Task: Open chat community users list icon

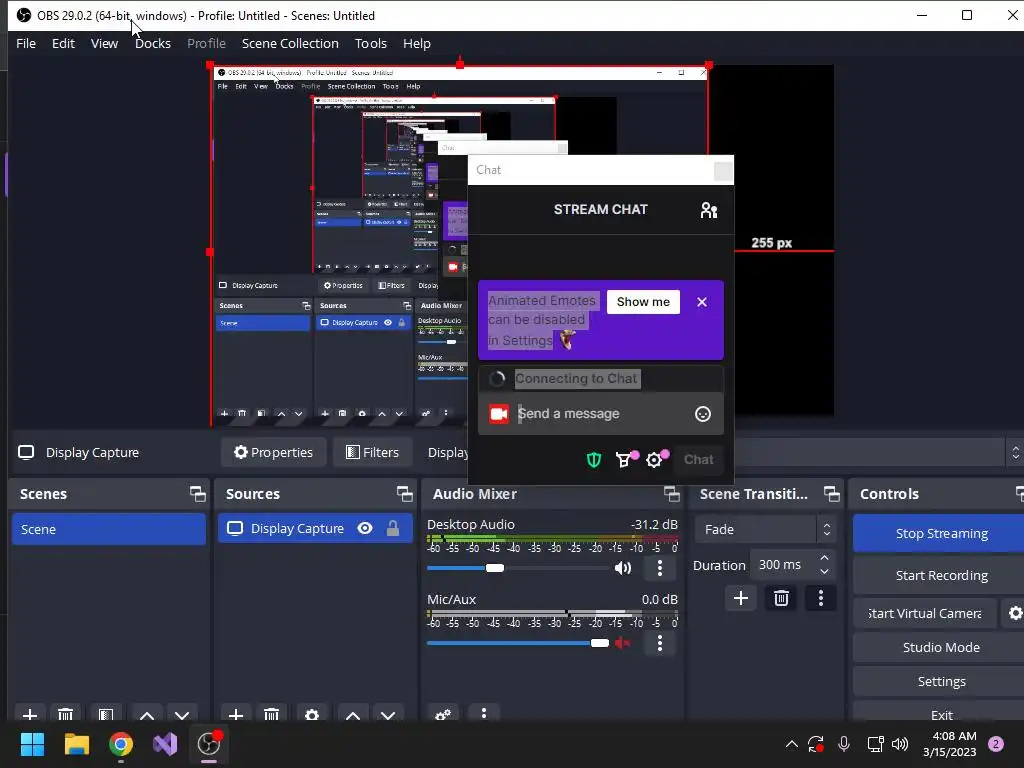Action: pyautogui.click(x=709, y=210)
